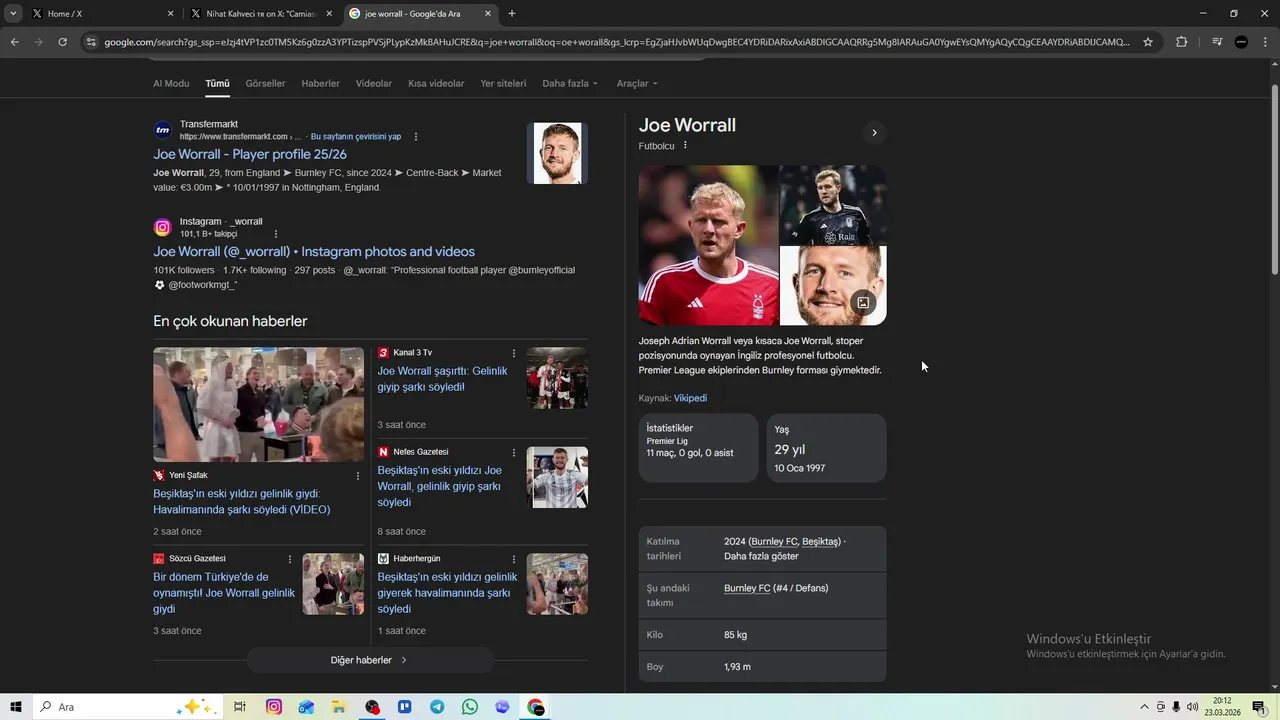
Task: Bookmark this page with the star icon
Action: point(1148,42)
